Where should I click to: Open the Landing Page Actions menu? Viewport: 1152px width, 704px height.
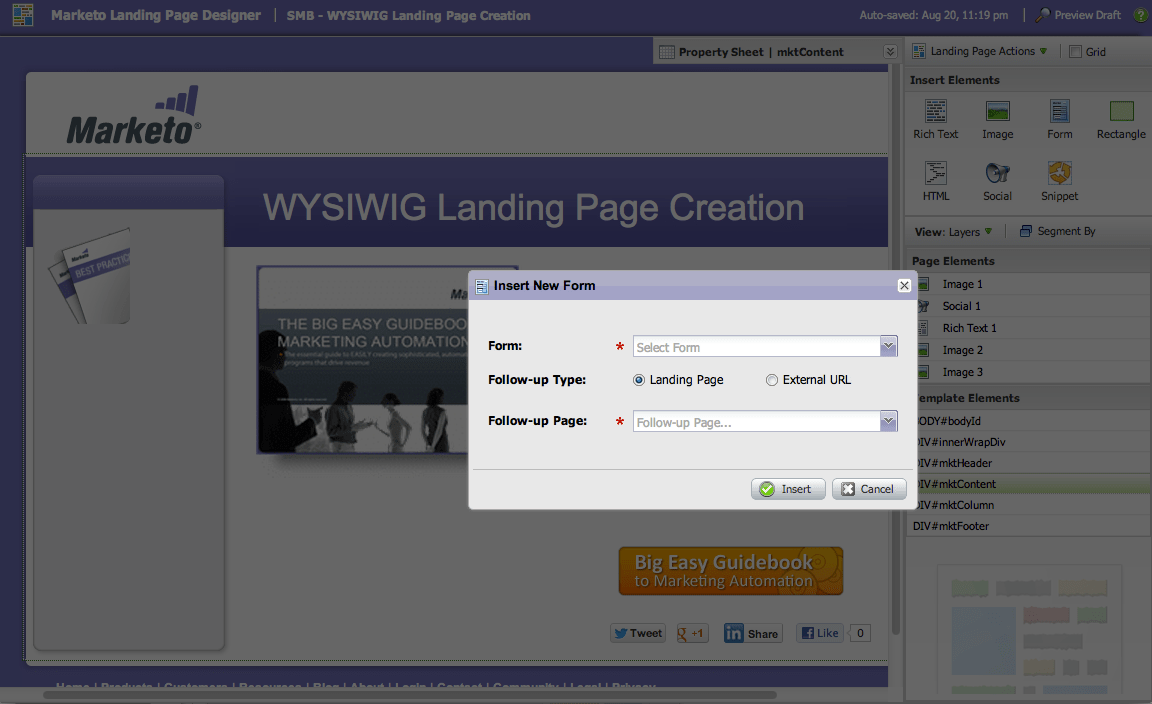tap(979, 48)
